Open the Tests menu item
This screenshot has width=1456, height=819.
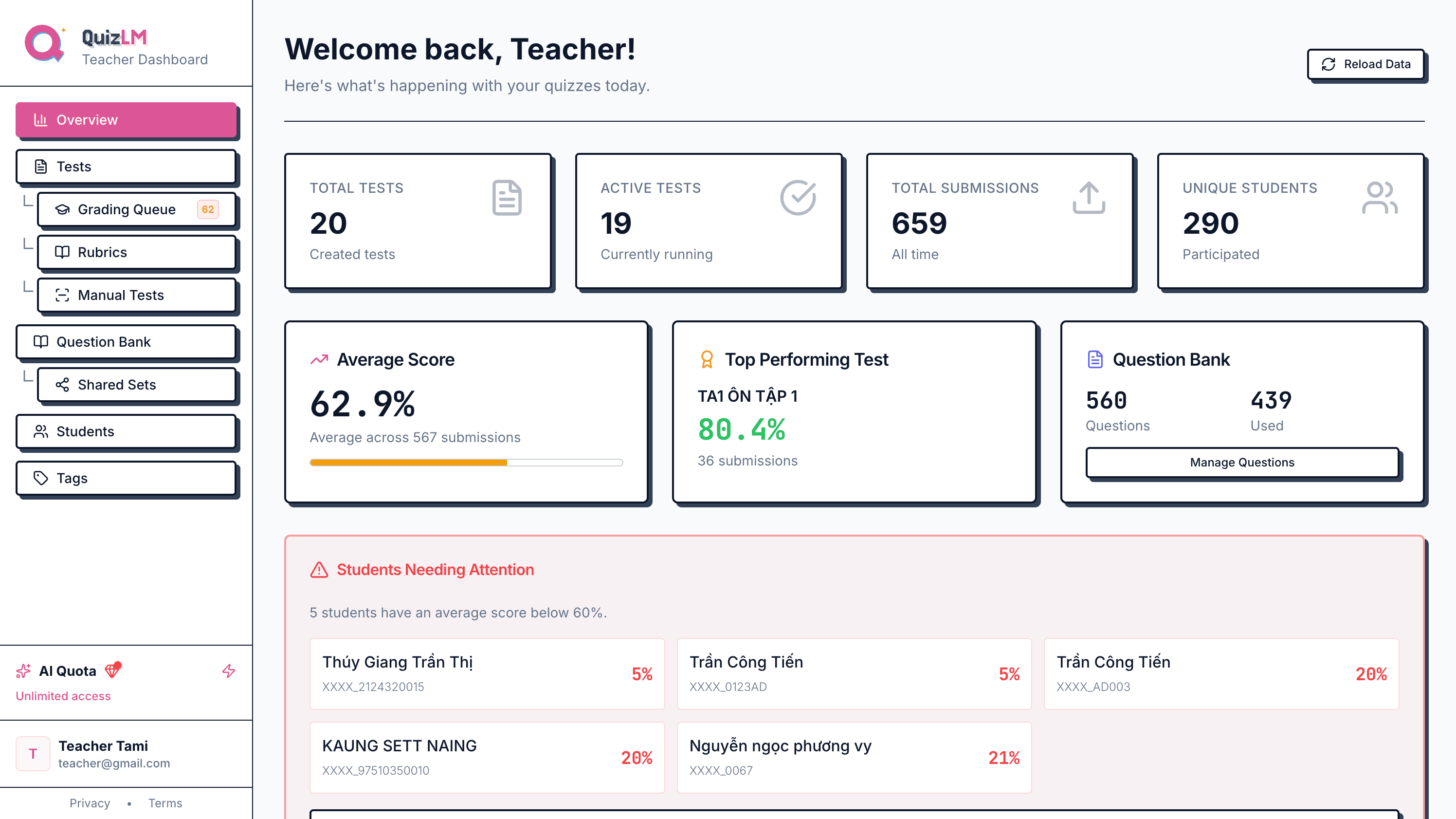[126, 167]
